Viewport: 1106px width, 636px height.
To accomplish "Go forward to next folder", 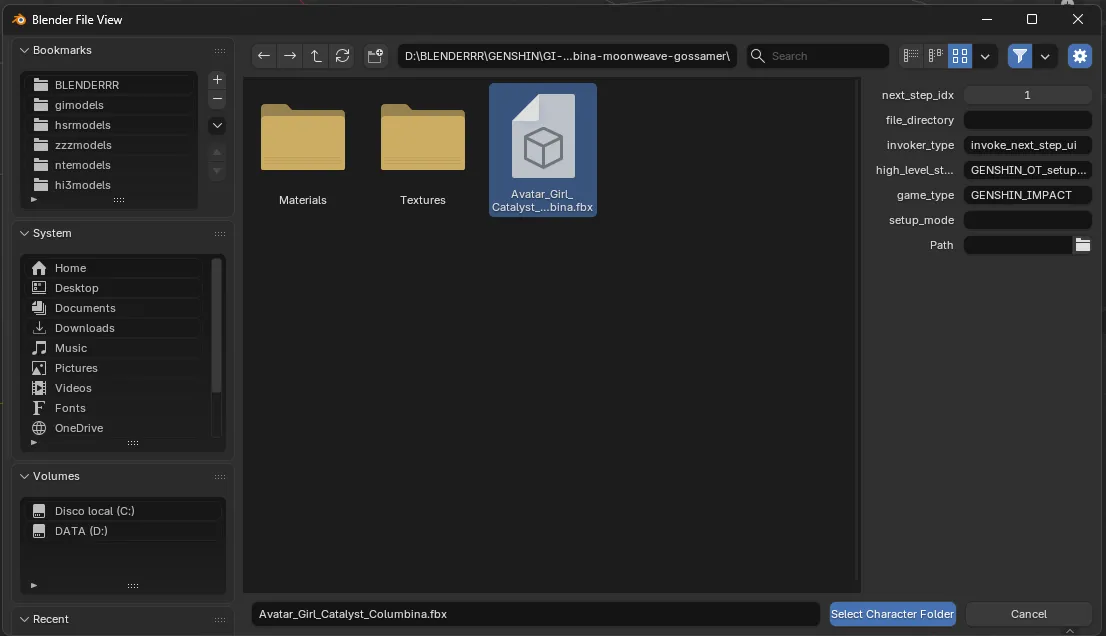I will pos(290,56).
